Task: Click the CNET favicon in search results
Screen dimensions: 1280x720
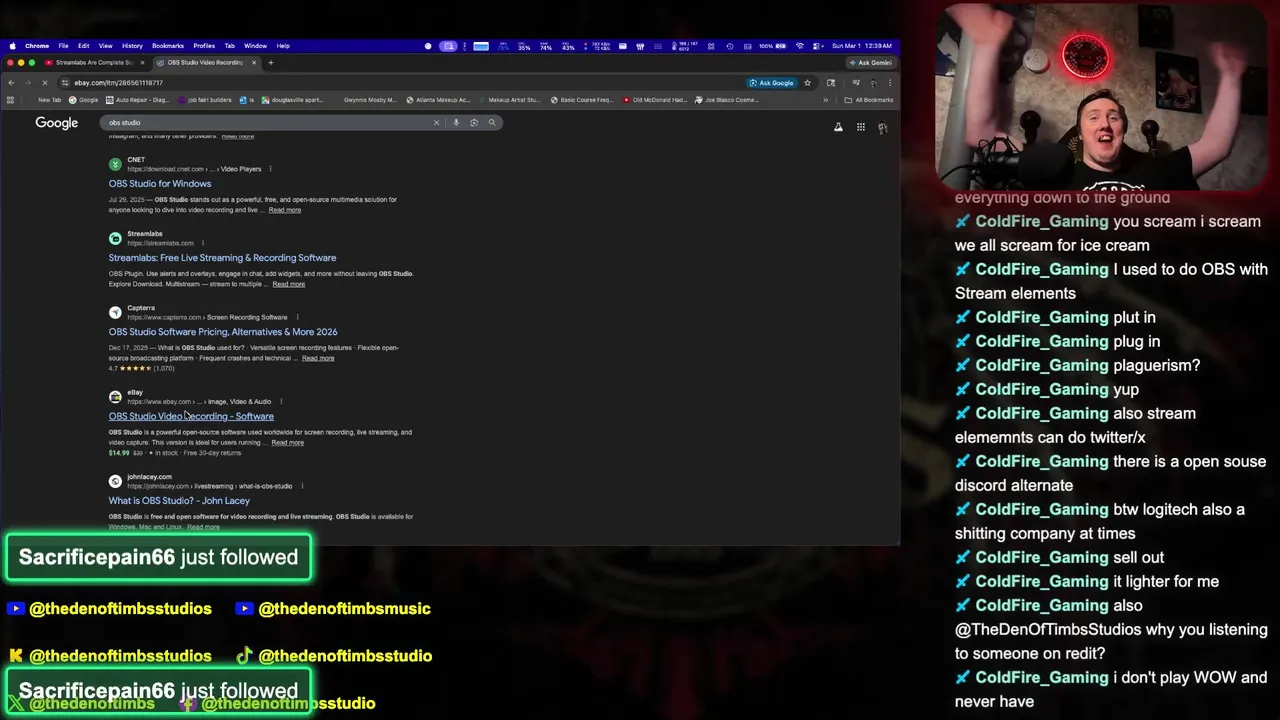Action: [115, 164]
